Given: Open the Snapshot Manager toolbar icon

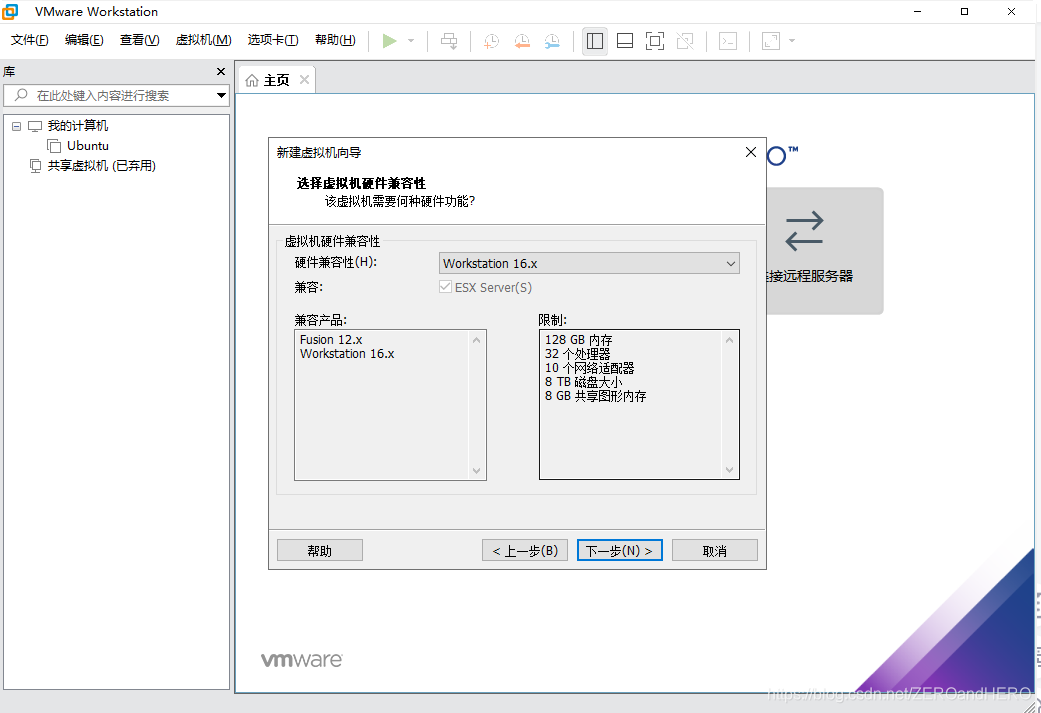Looking at the screenshot, I should click(x=552, y=41).
